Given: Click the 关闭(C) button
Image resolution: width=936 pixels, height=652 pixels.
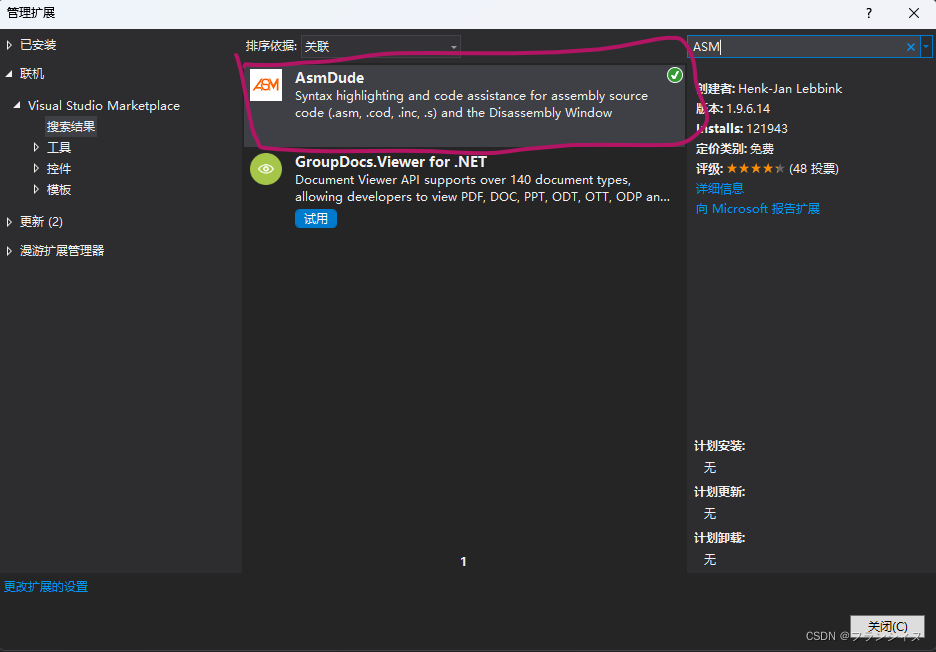Looking at the screenshot, I should [887, 625].
